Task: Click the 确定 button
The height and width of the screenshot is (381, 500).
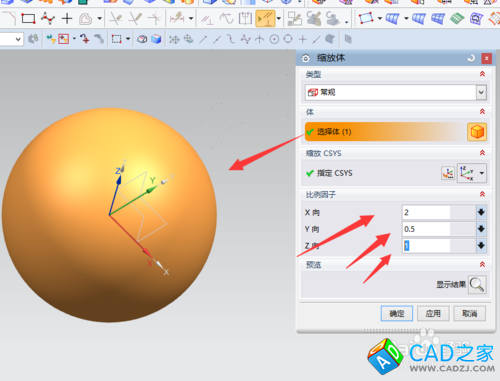Action: (x=397, y=313)
